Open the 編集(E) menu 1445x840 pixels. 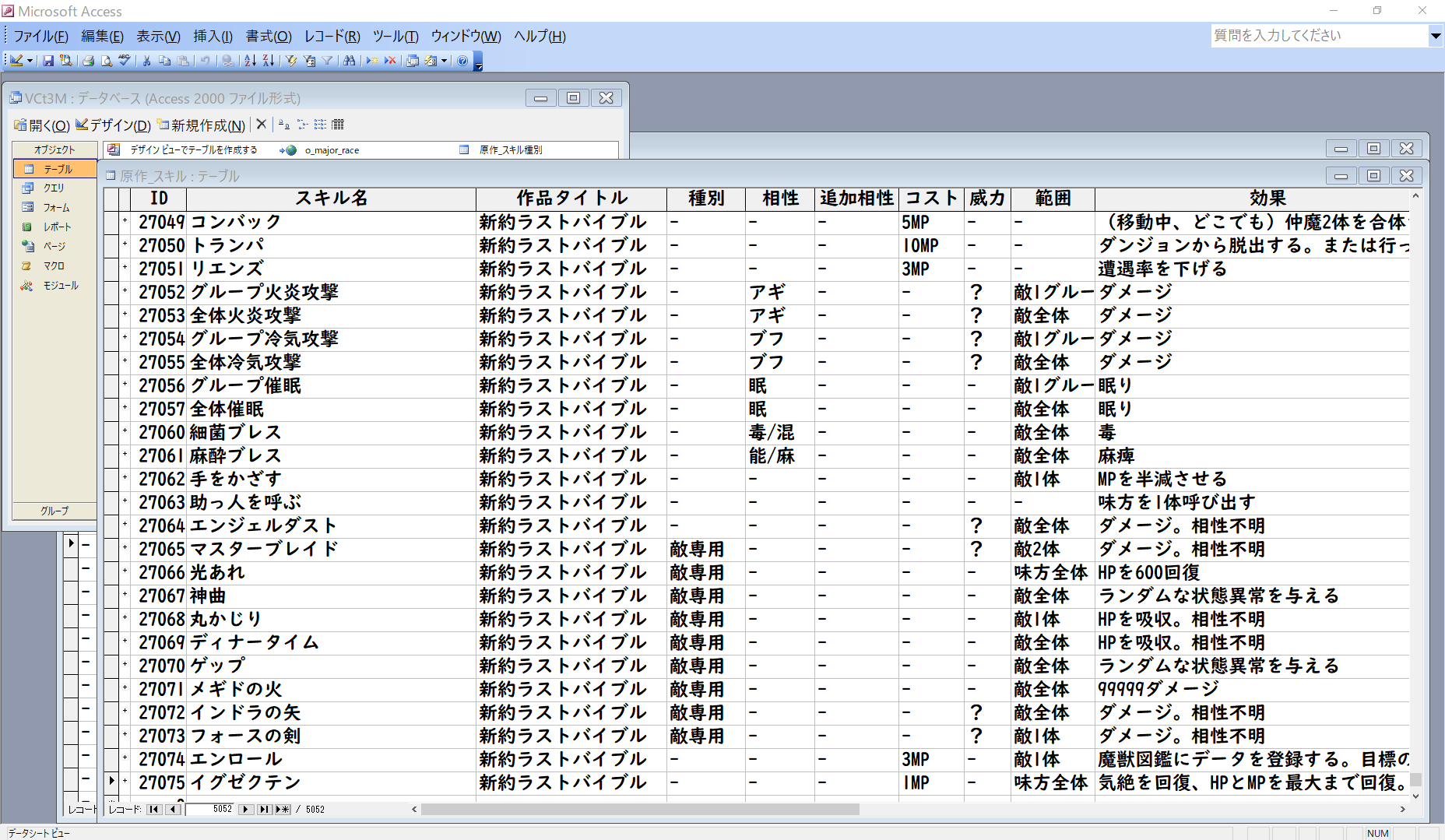[102, 37]
